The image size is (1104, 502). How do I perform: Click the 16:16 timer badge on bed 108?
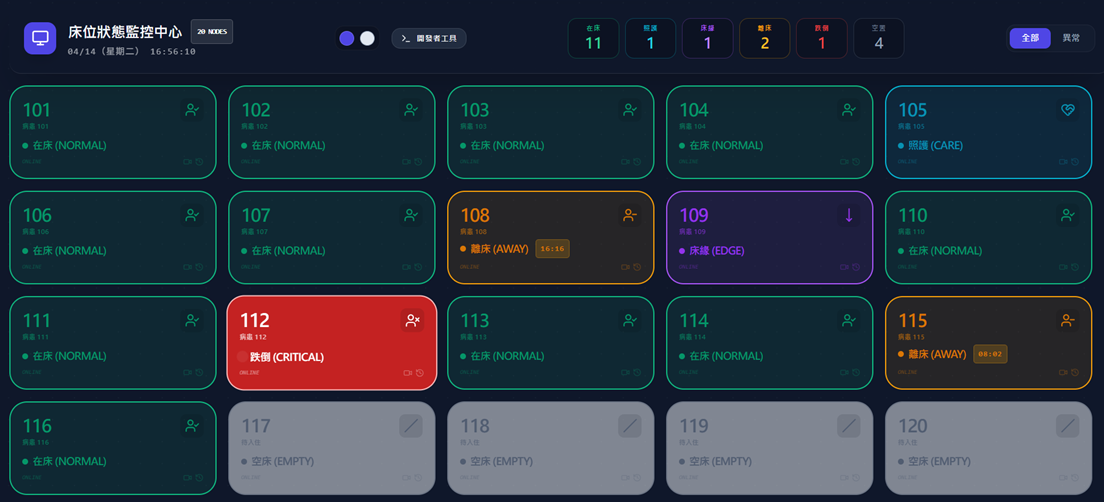point(553,249)
